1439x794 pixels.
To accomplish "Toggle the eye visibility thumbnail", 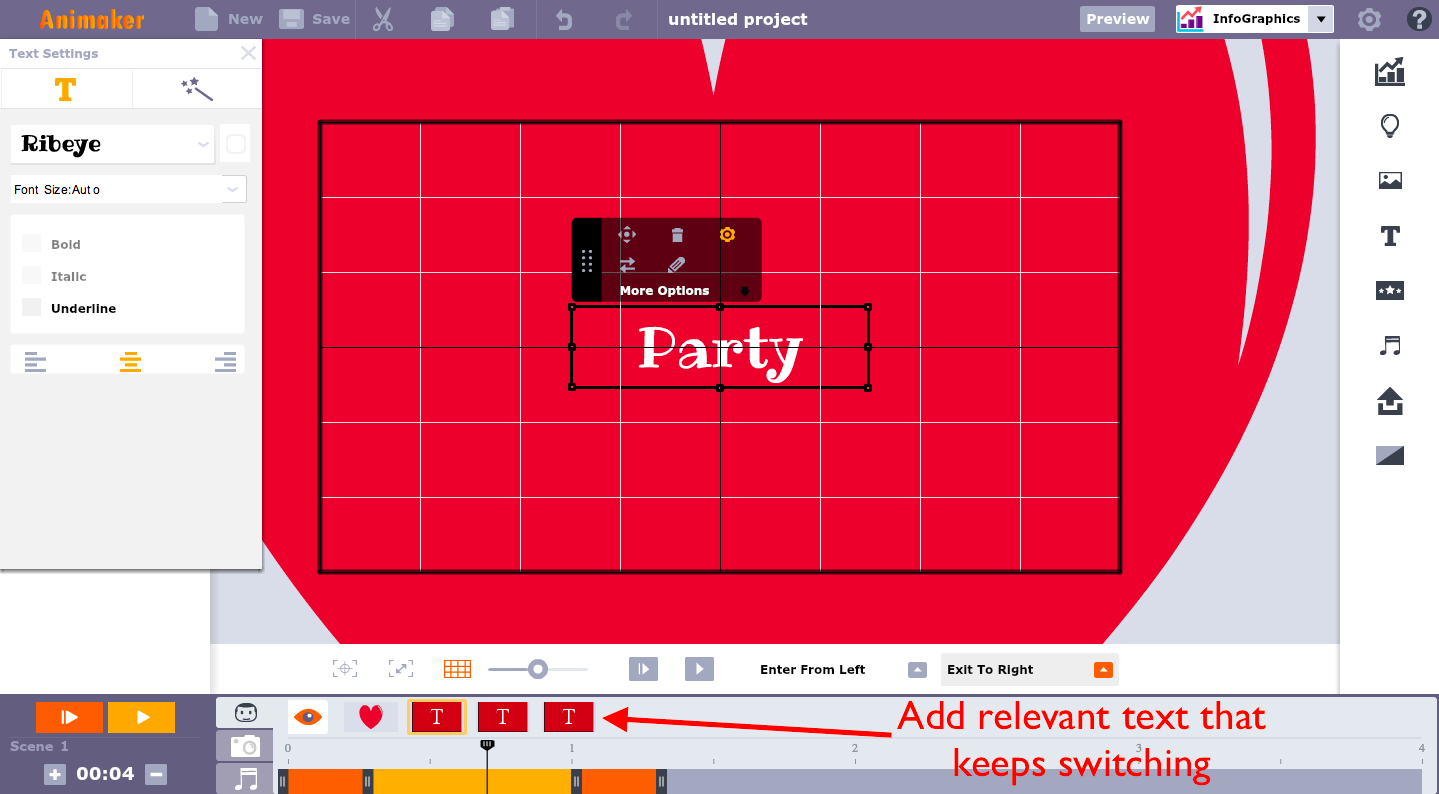I will point(308,716).
